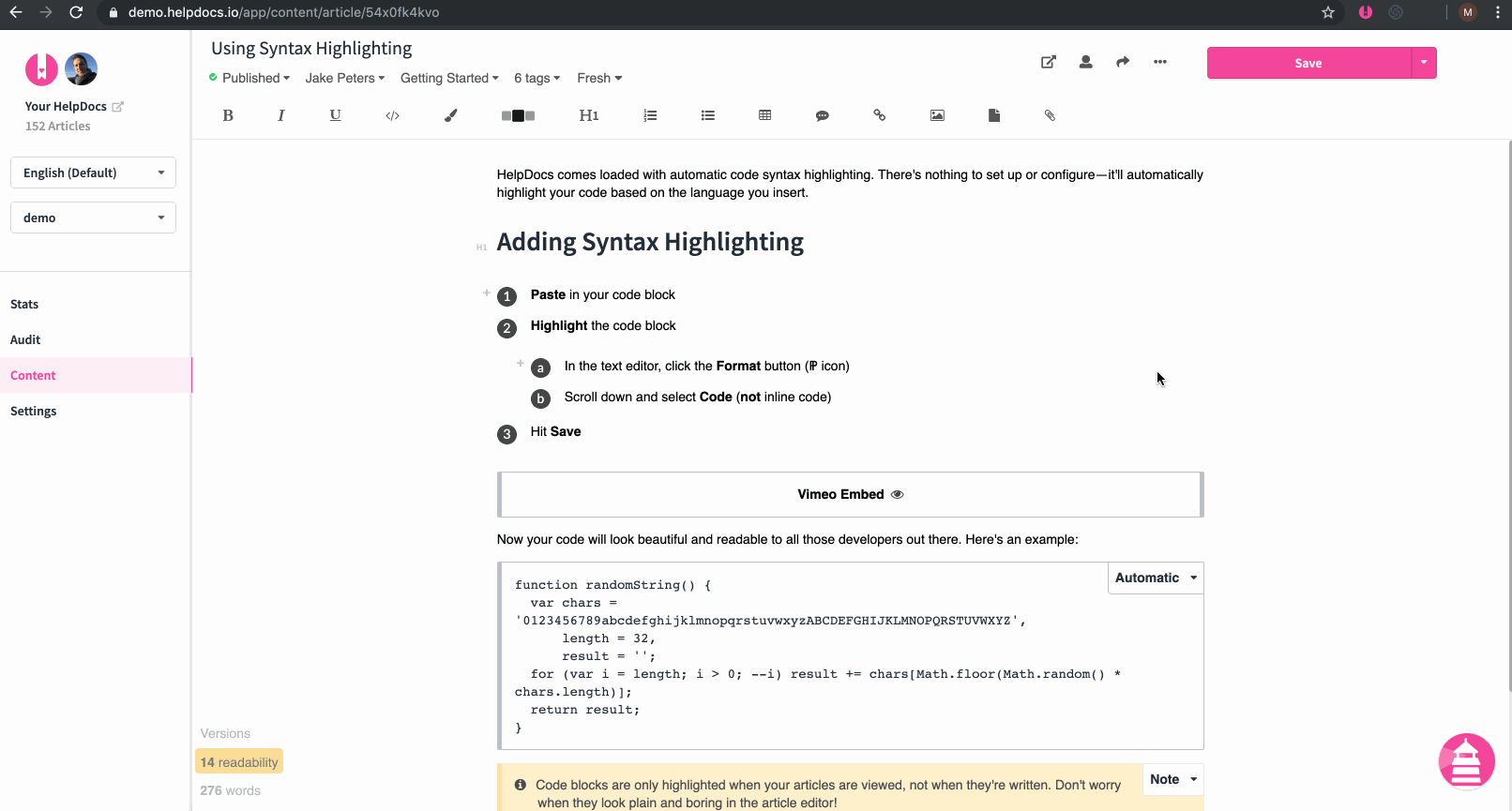
Task: Go to Stats in the sidebar
Action: (24, 304)
